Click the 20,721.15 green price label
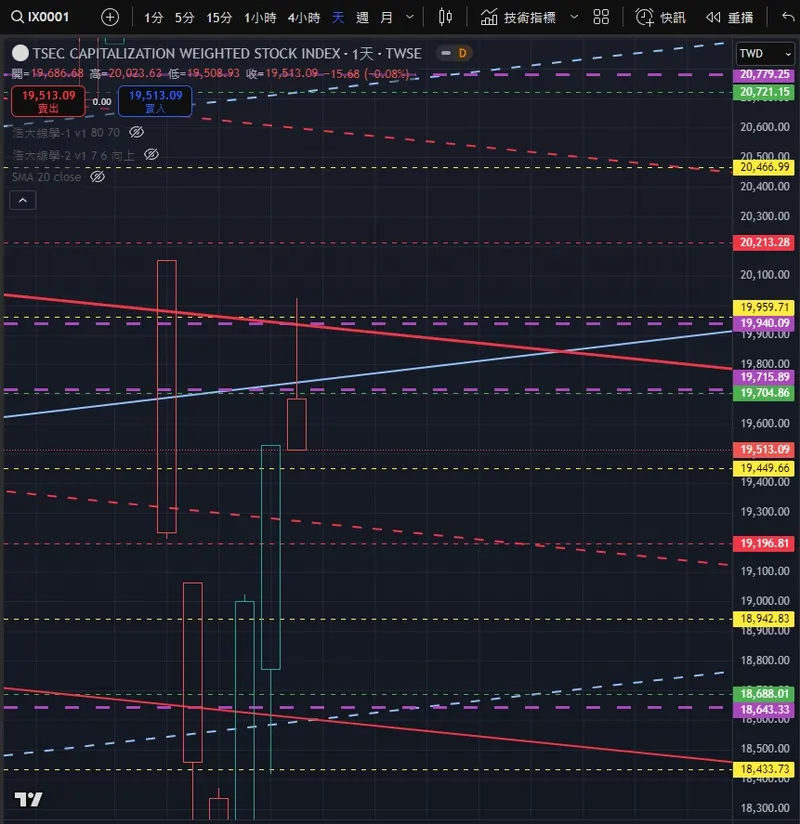 point(764,92)
